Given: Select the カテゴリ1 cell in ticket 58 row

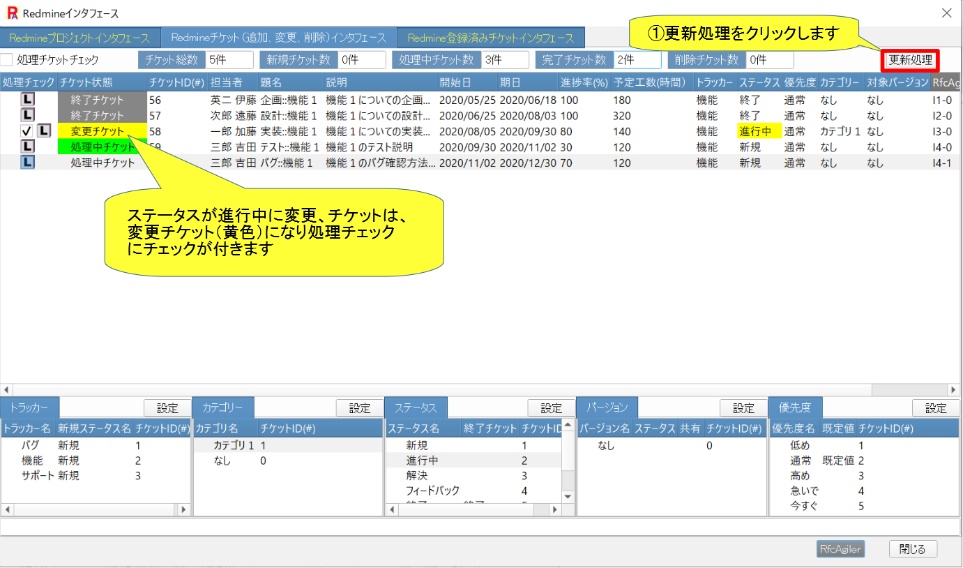Looking at the screenshot, I should tap(840, 131).
